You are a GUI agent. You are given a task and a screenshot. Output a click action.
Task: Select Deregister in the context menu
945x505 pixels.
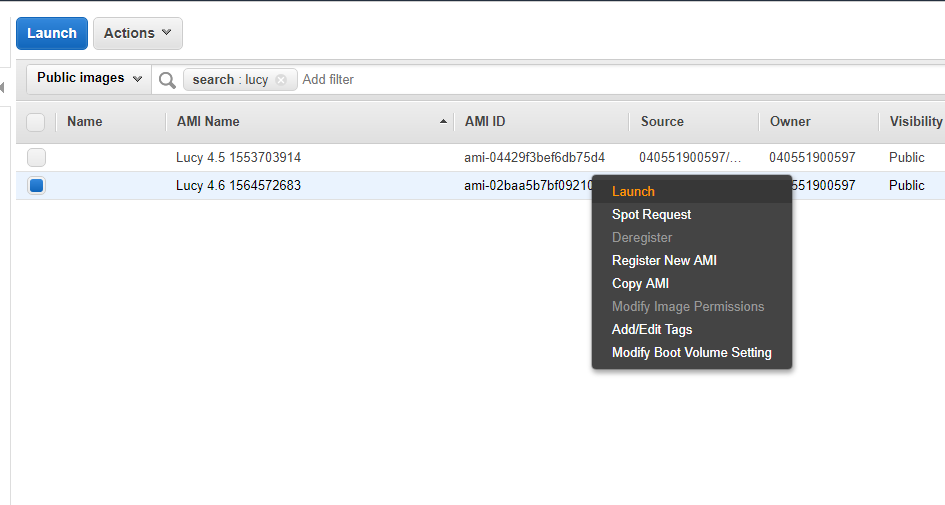[692, 237]
